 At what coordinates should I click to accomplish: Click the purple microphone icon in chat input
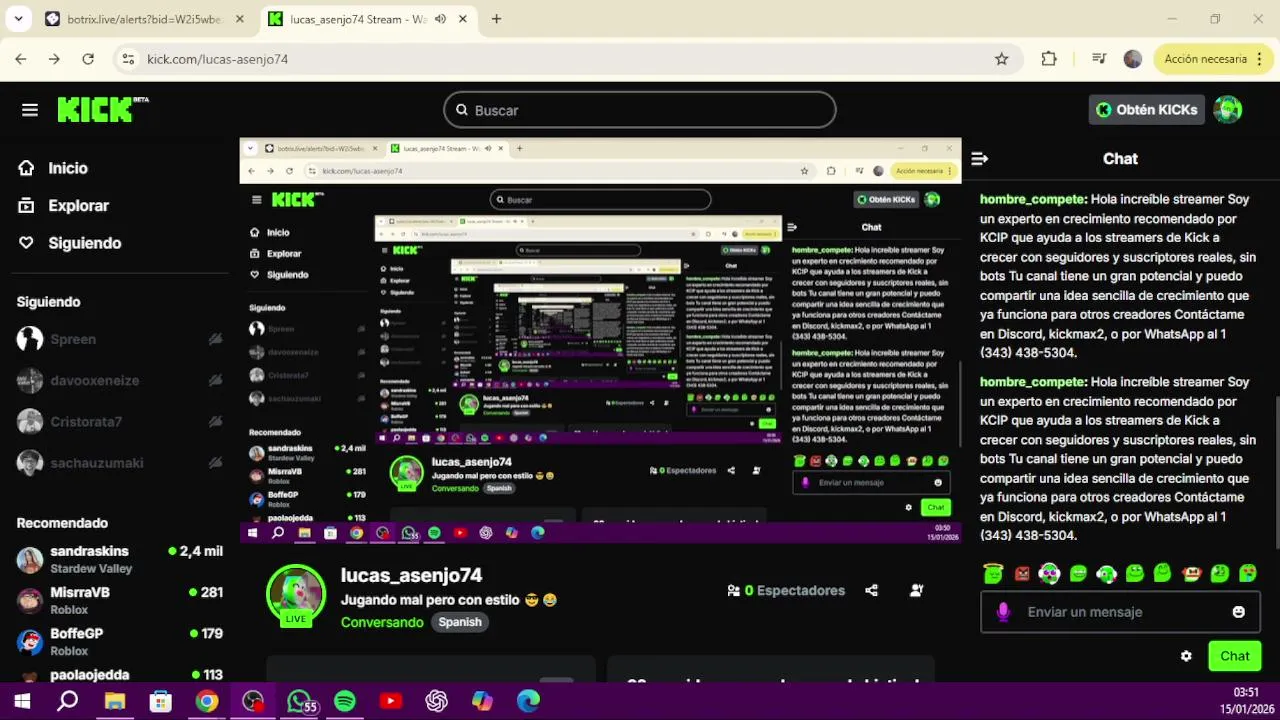[1004, 612]
